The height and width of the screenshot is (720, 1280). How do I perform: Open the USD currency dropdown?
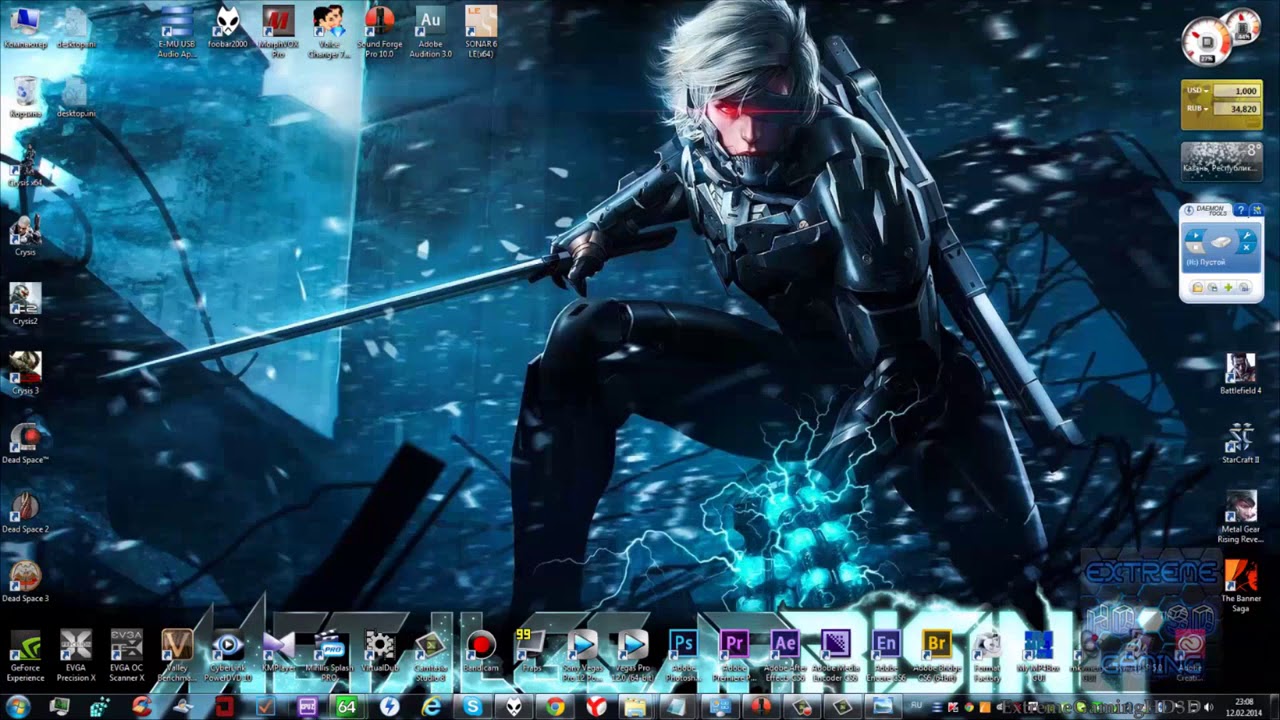tap(1196, 90)
